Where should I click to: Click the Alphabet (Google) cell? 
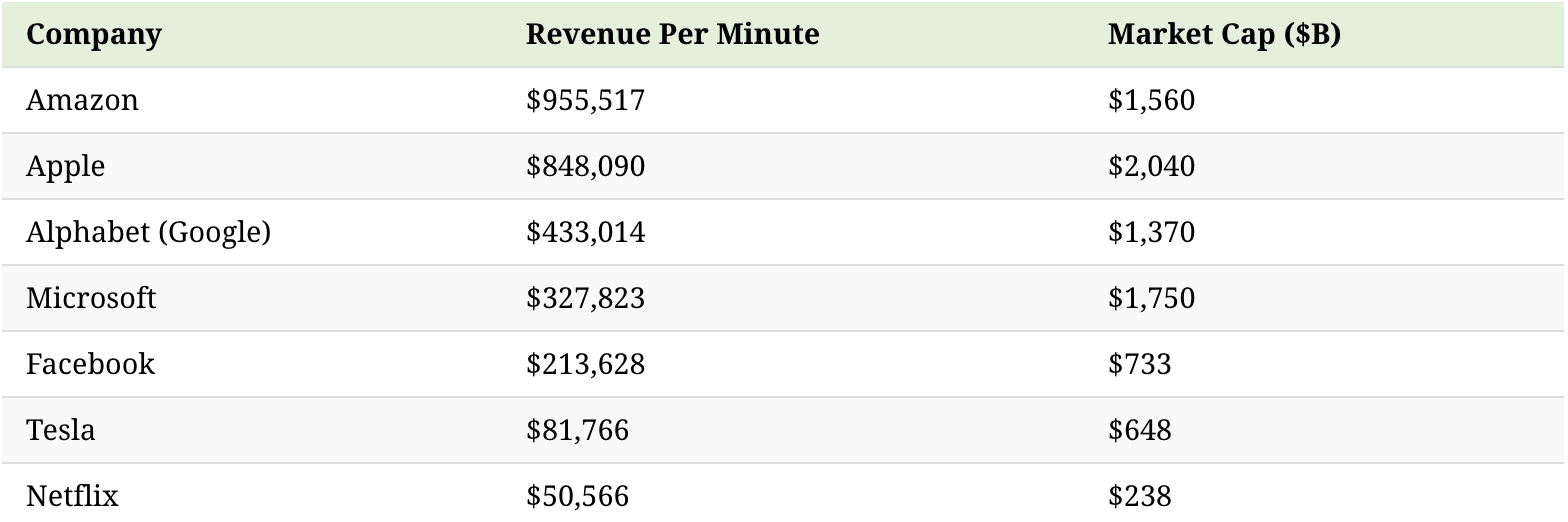[148, 232]
